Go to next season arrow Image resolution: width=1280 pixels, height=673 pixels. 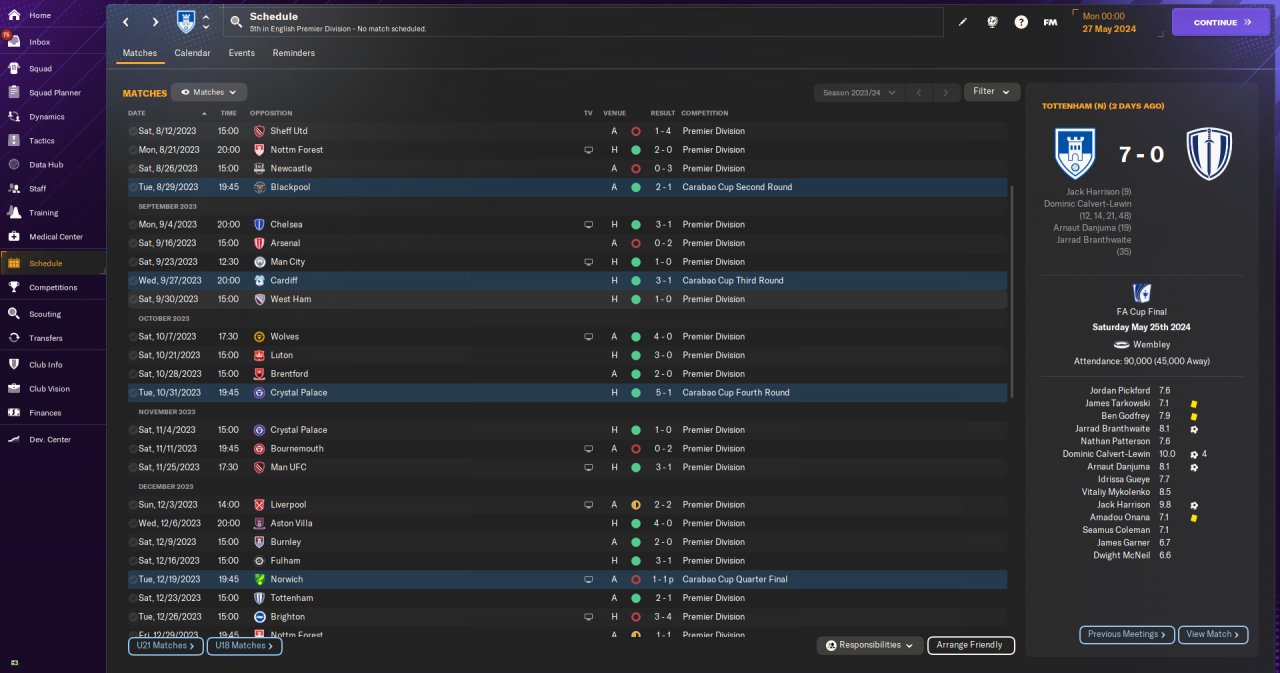point(946,93)
